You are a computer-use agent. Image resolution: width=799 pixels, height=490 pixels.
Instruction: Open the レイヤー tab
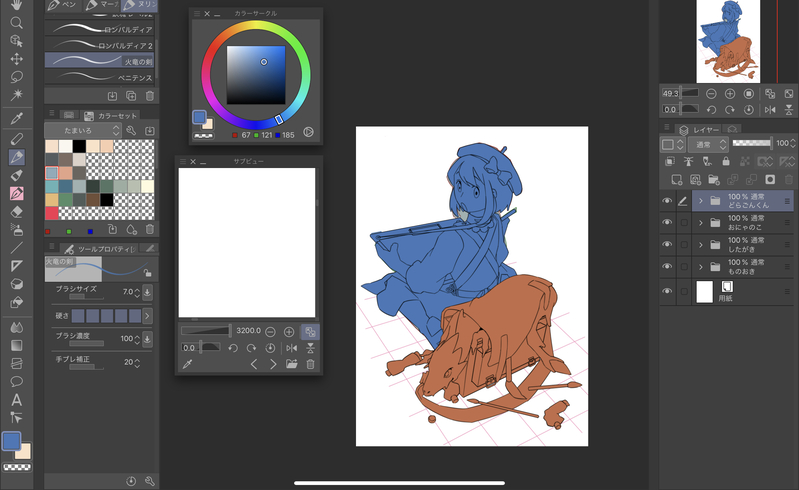[700, 129]
